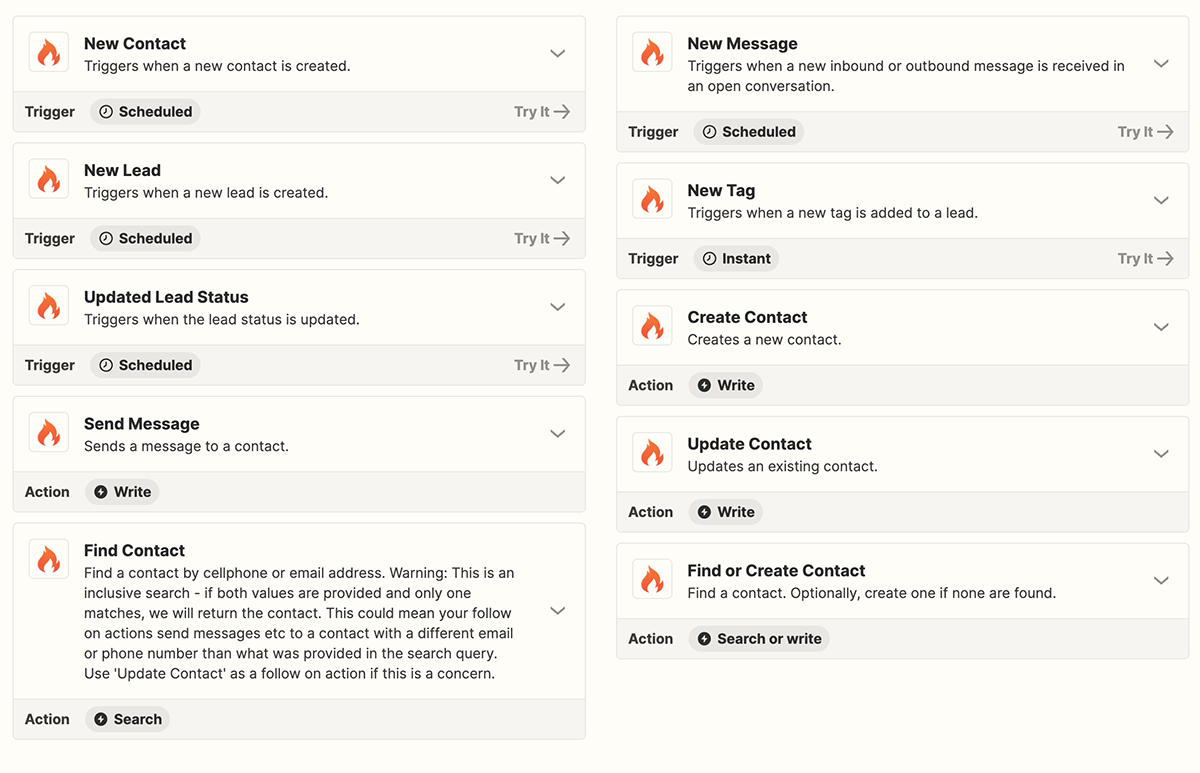Click the Scheduled badge under New Contact

145,112
